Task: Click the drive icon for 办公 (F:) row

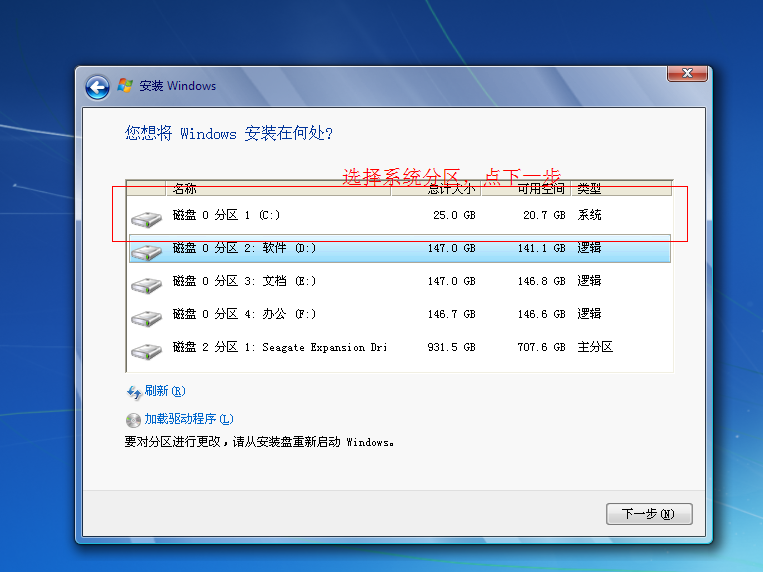Action: [x=146, y=318]
